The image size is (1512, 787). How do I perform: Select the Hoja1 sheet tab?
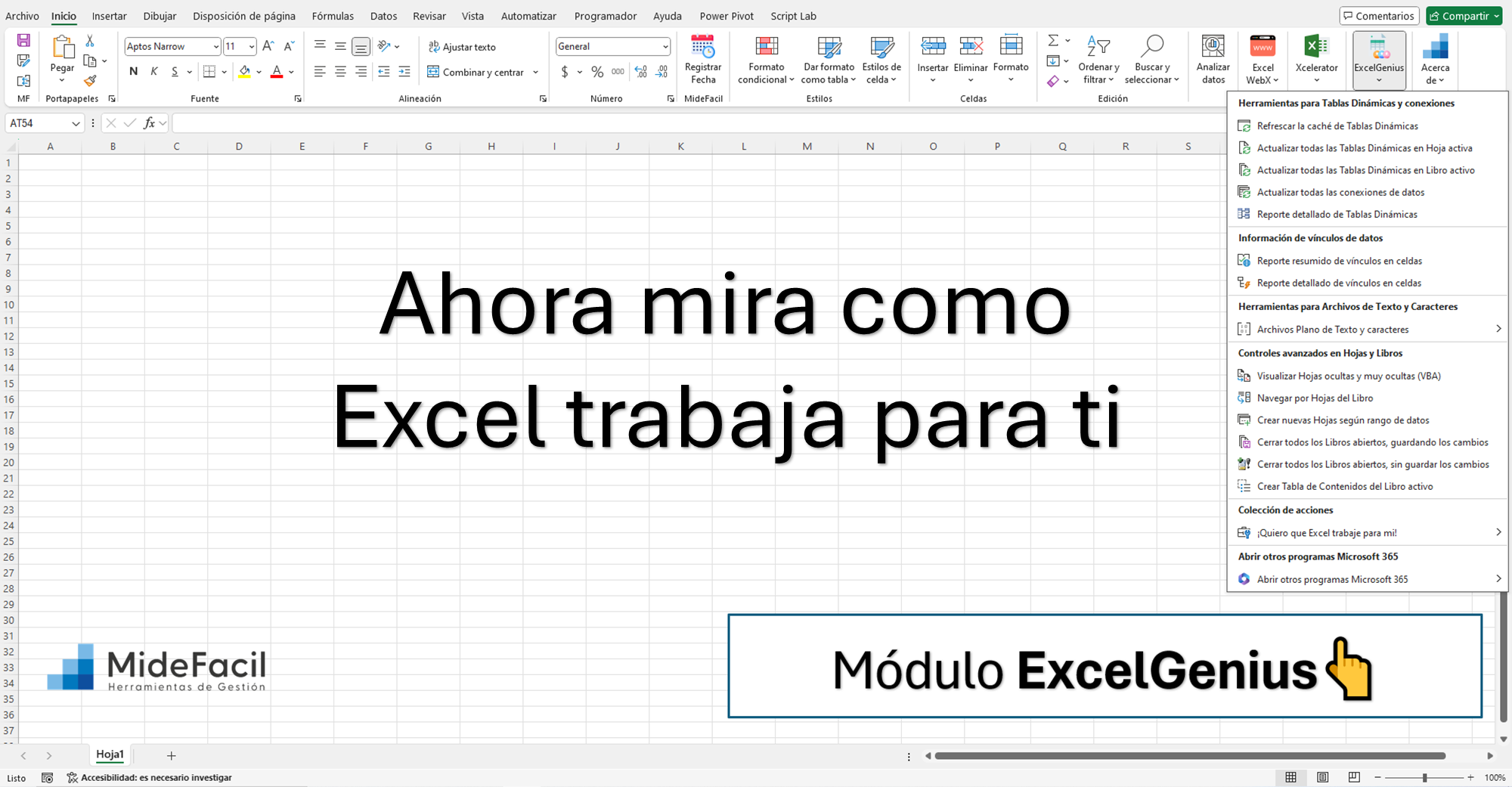[x=110, y=754]
